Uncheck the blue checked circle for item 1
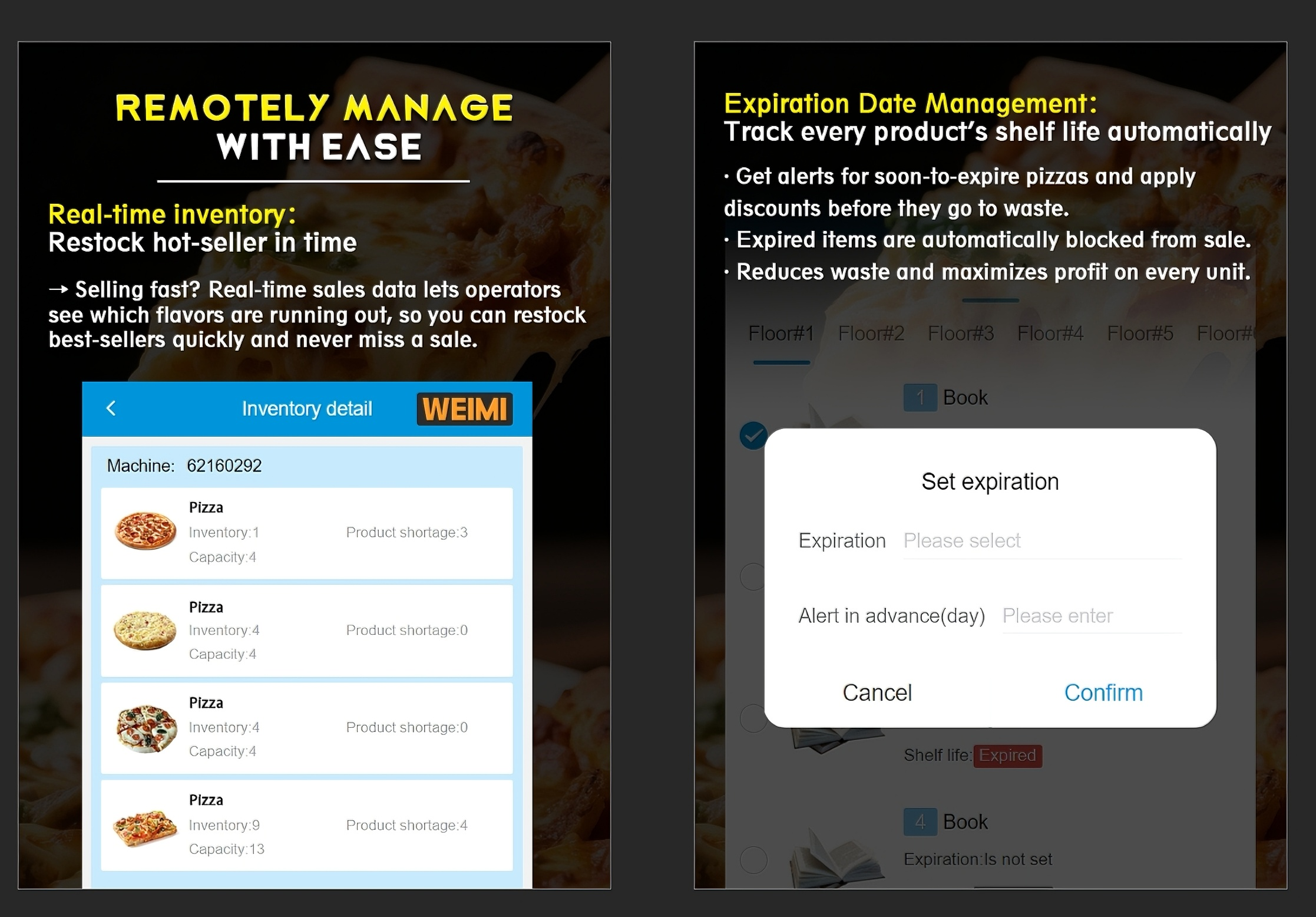This screenshot has width=1316, height=917. [x=753, y=436]
